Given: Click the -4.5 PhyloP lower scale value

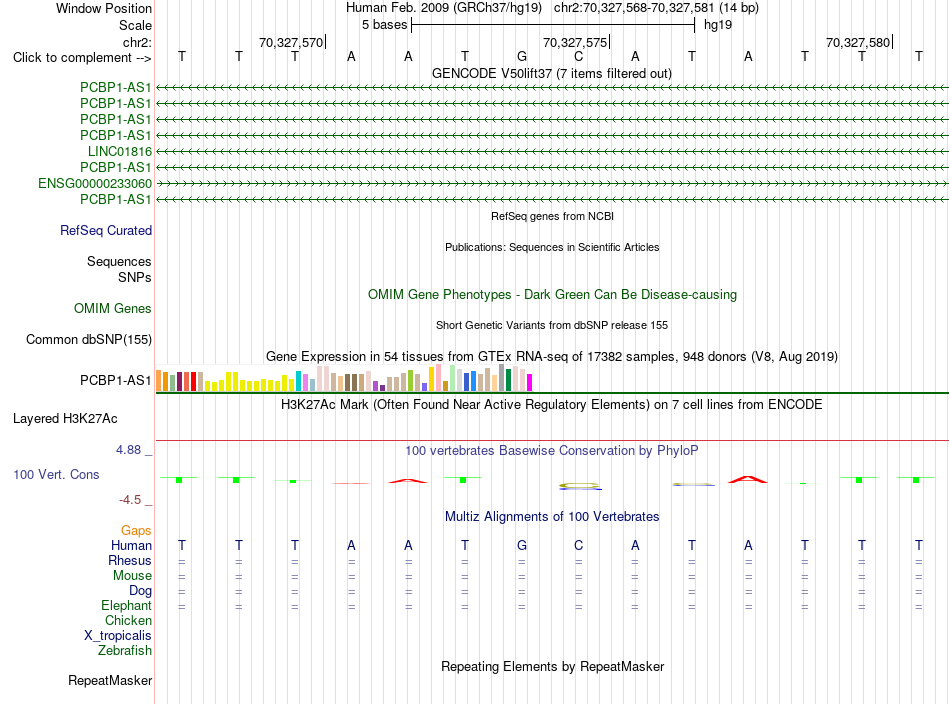Looking at the screenshot, I should [130, 500].
